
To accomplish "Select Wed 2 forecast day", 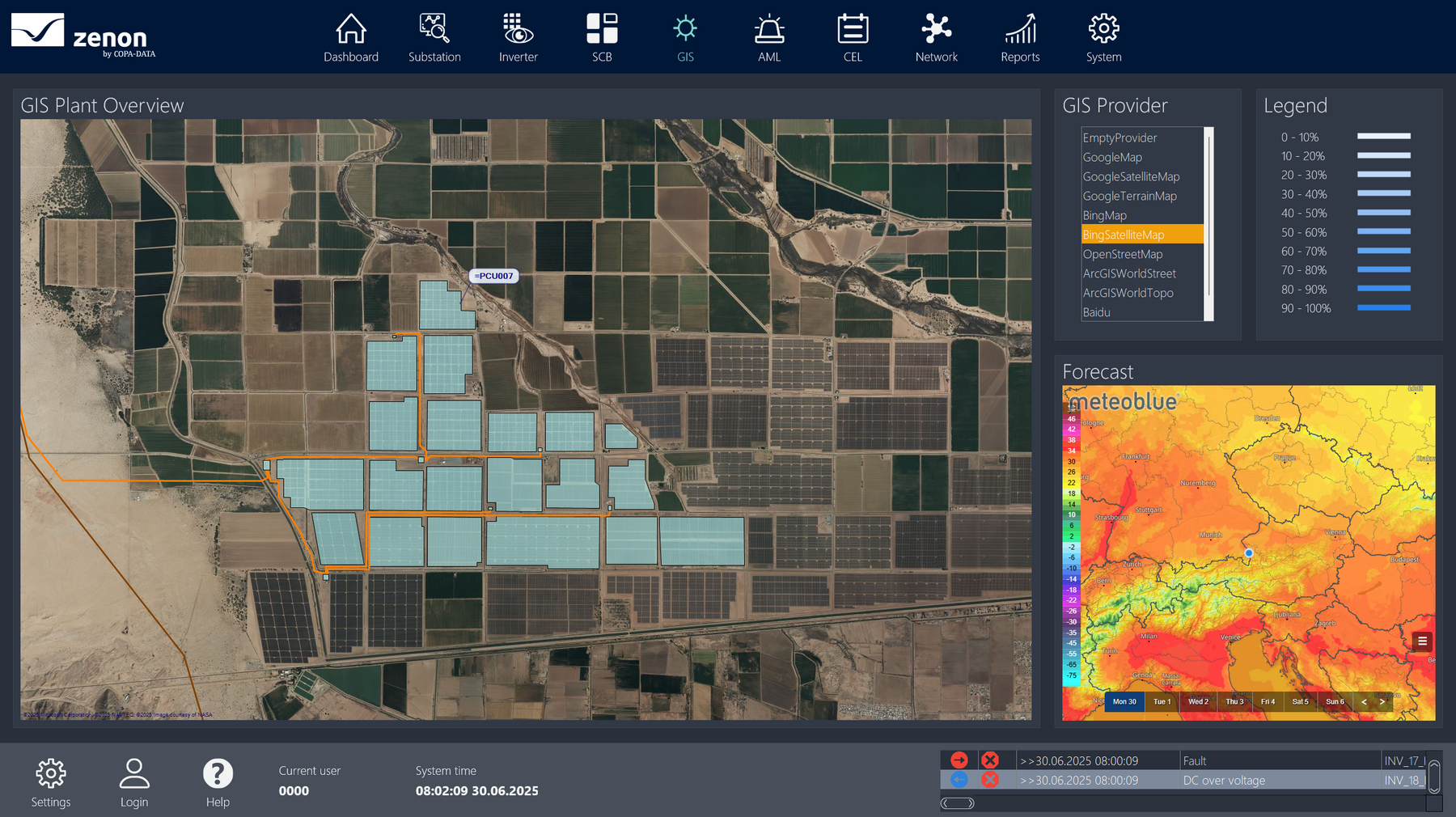I will 1198,701.
